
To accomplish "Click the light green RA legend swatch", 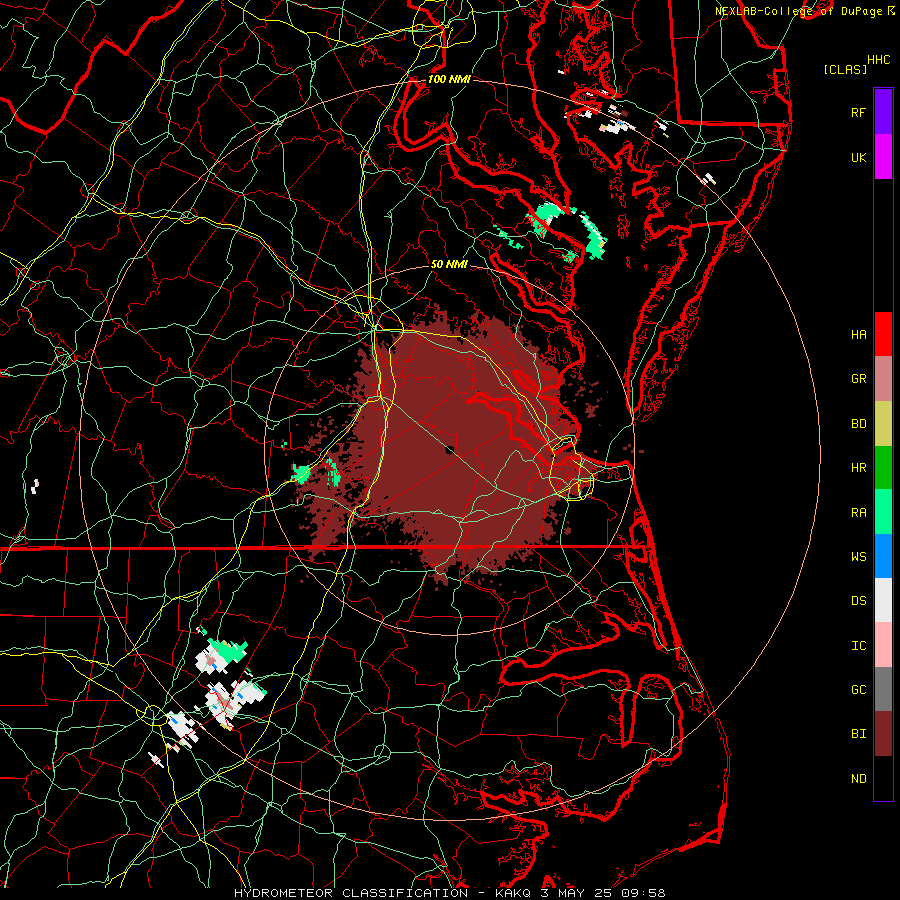I will [883, 512].
